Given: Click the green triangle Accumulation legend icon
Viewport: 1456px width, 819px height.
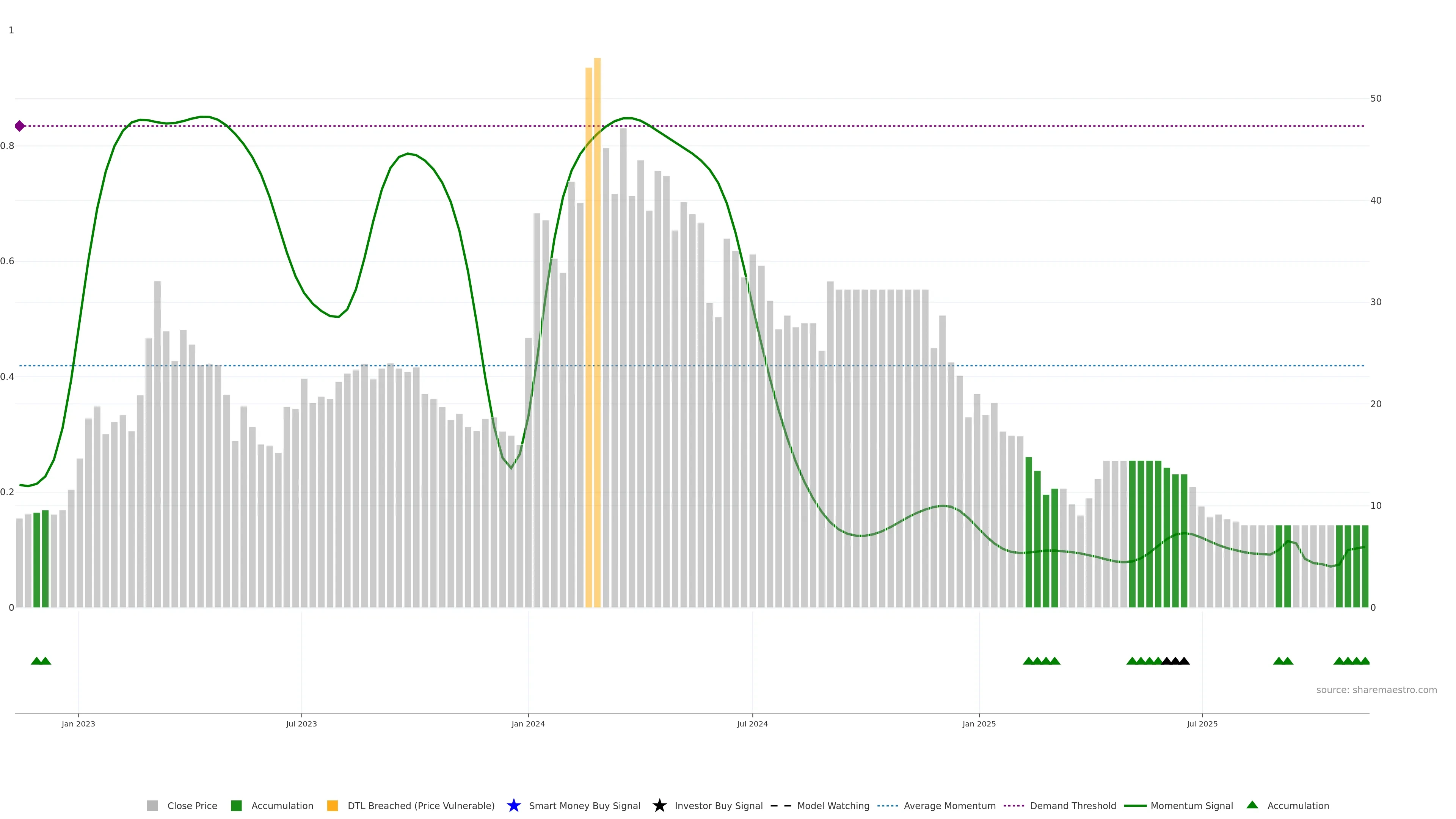Looking at the screenshot, I should [x=1252, y=805].
